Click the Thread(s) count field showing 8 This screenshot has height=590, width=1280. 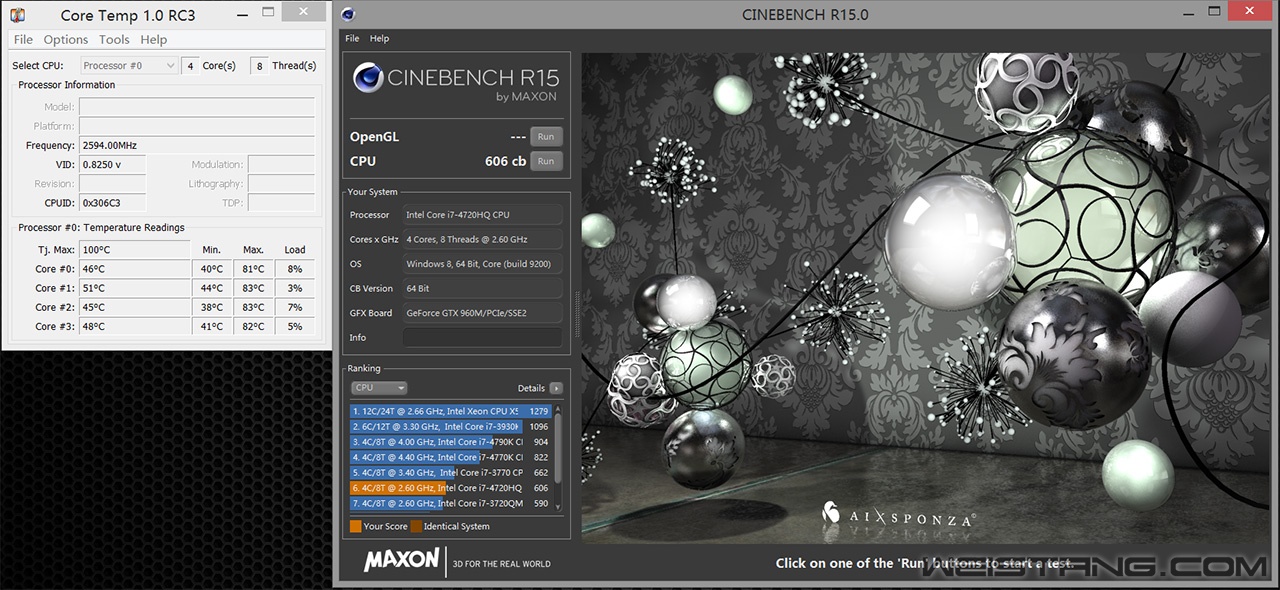259,65
